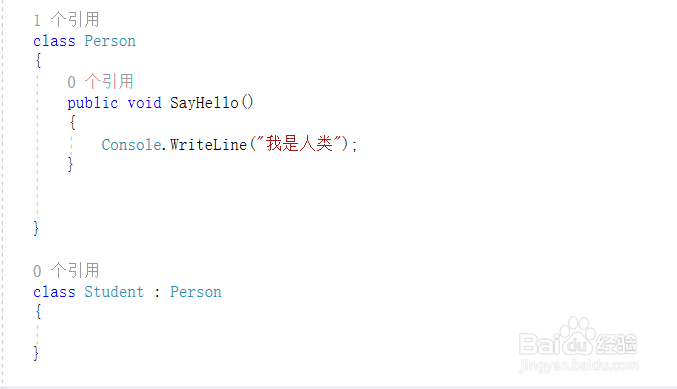Click the Person base class after the colon
Viewport: 677px width, 389px height.
coord(196,292)
